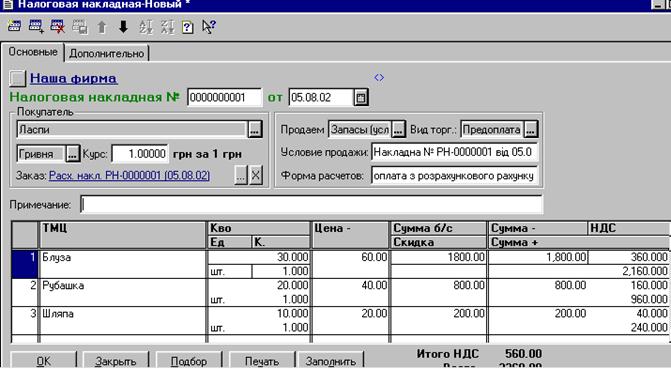Image resolution: width=671 pixels, height=369 pixels.
Task: Open the Гривня currency selection ellipsis
Action: [x=72, y=154]
